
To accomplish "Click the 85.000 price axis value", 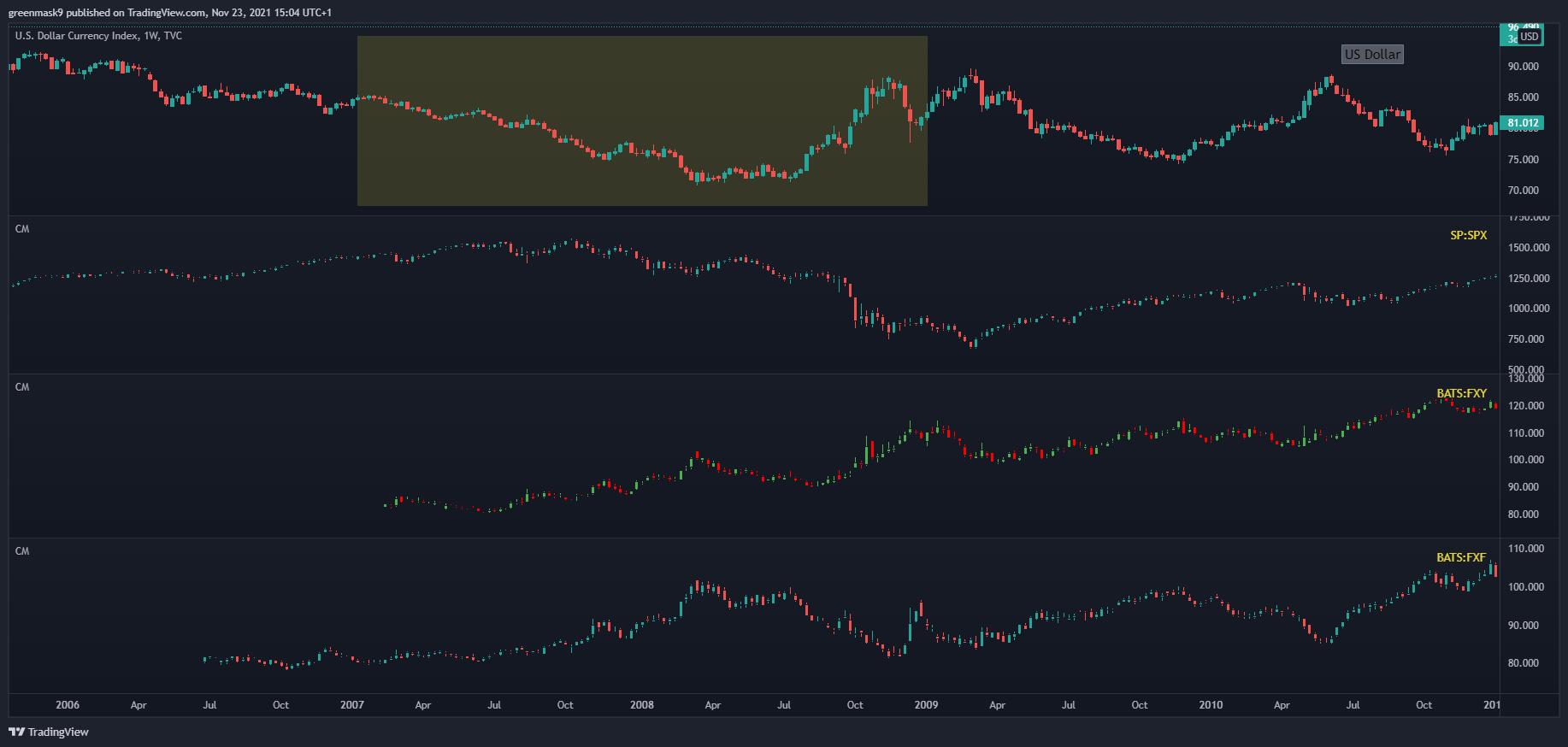I will click(1524, 97).
